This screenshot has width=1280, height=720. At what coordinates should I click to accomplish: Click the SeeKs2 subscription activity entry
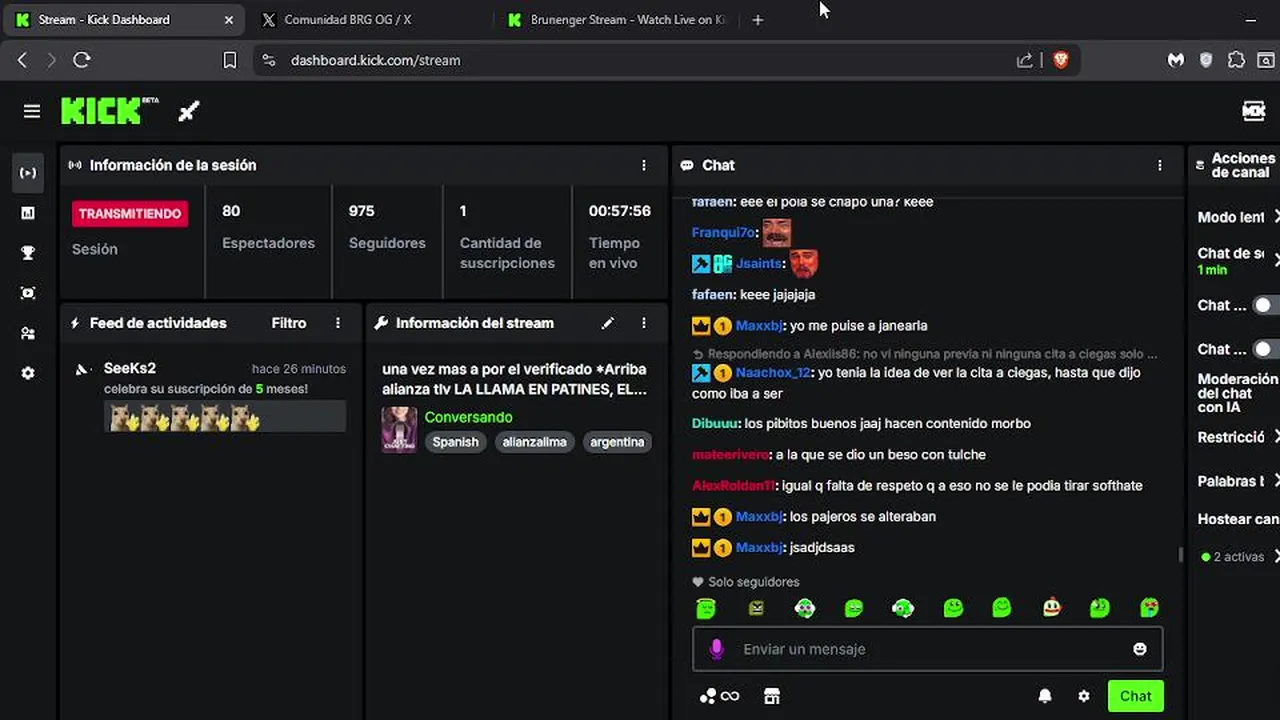pos(211,395)
